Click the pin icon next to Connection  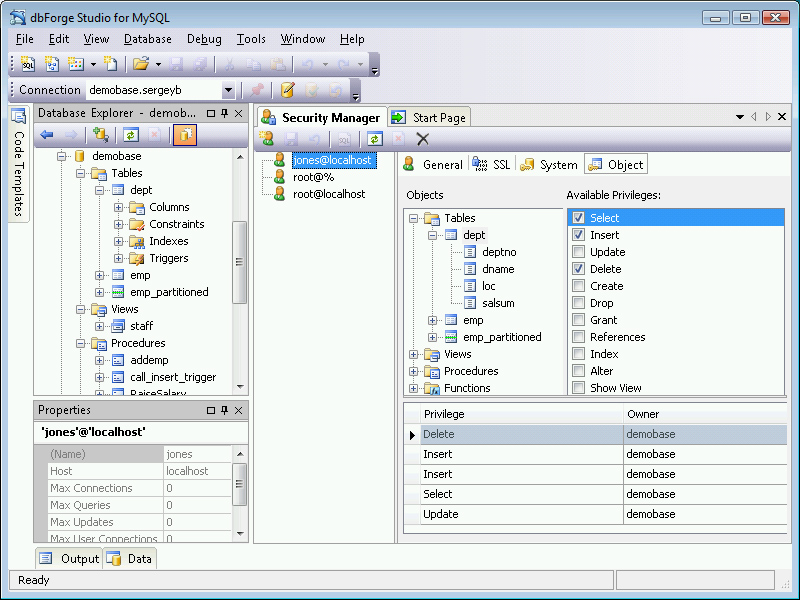[257, 90]
